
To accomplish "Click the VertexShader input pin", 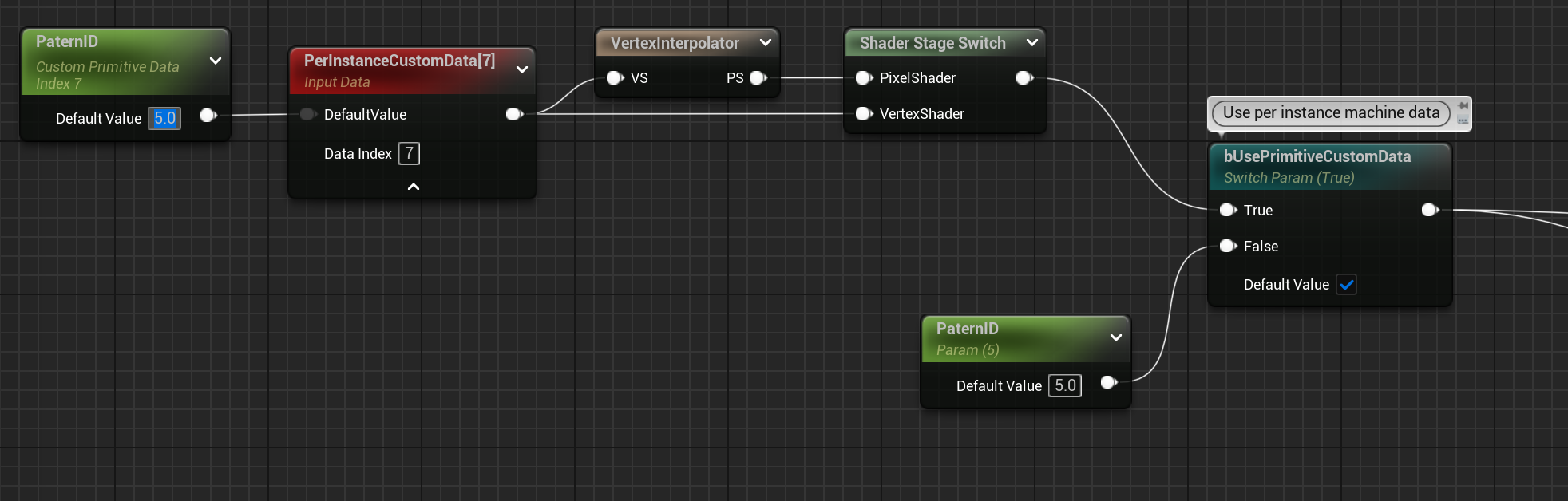I will click(864, 113).
